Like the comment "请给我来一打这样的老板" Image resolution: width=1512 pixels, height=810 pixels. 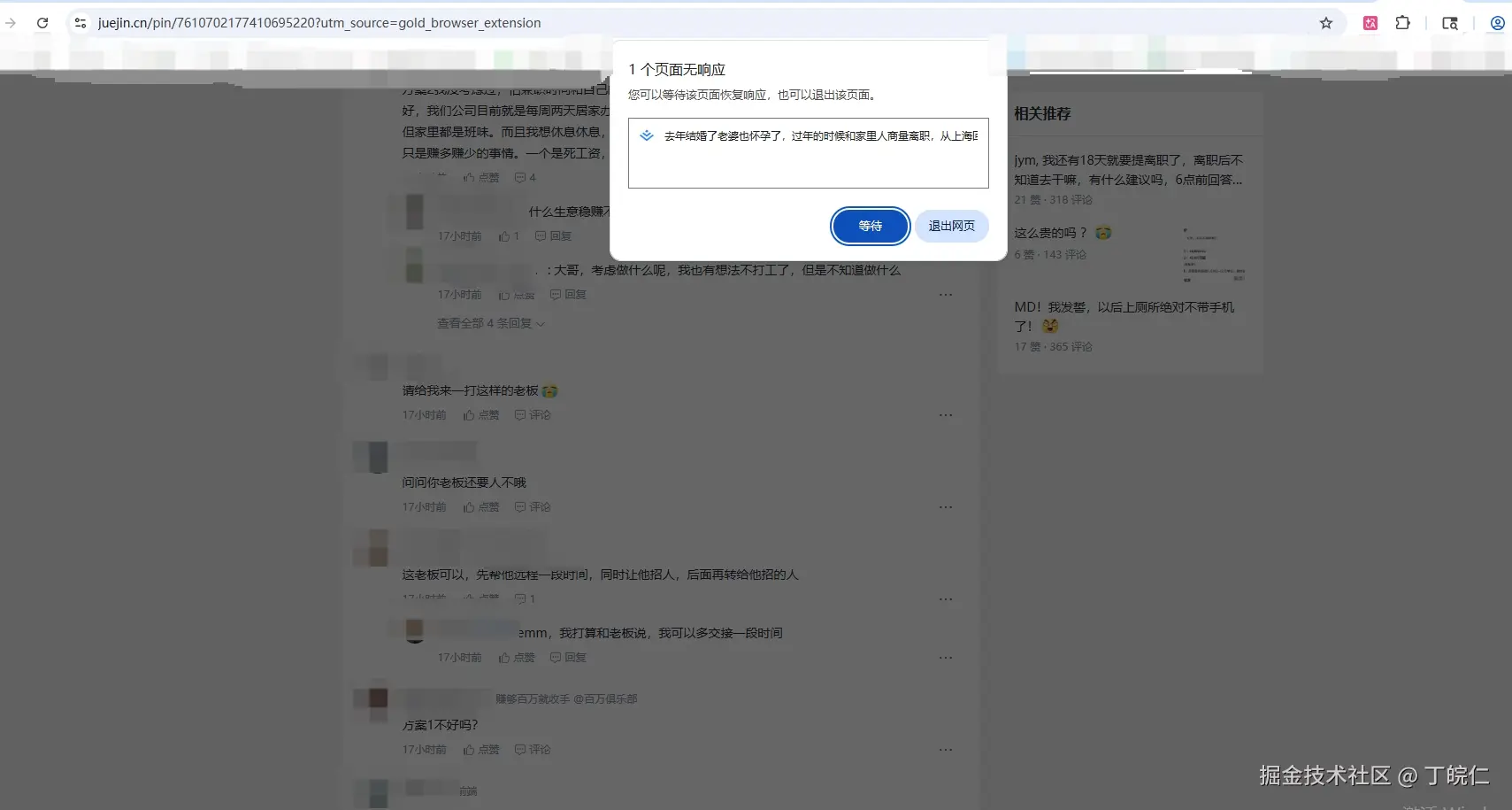pyautogui.click(x=480, y=414)
